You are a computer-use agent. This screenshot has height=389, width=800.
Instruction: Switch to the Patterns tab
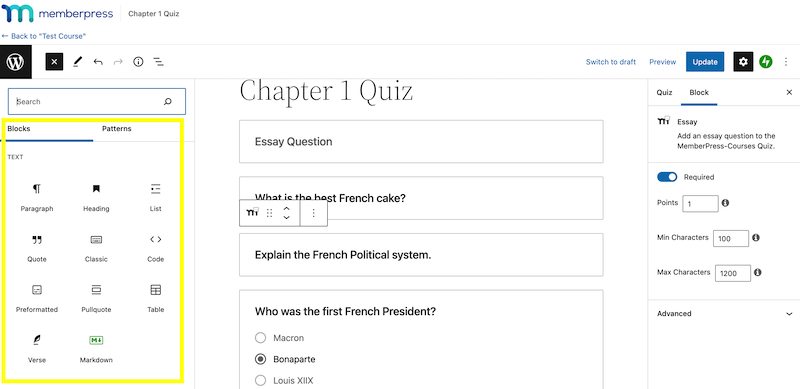pos(117,129)
